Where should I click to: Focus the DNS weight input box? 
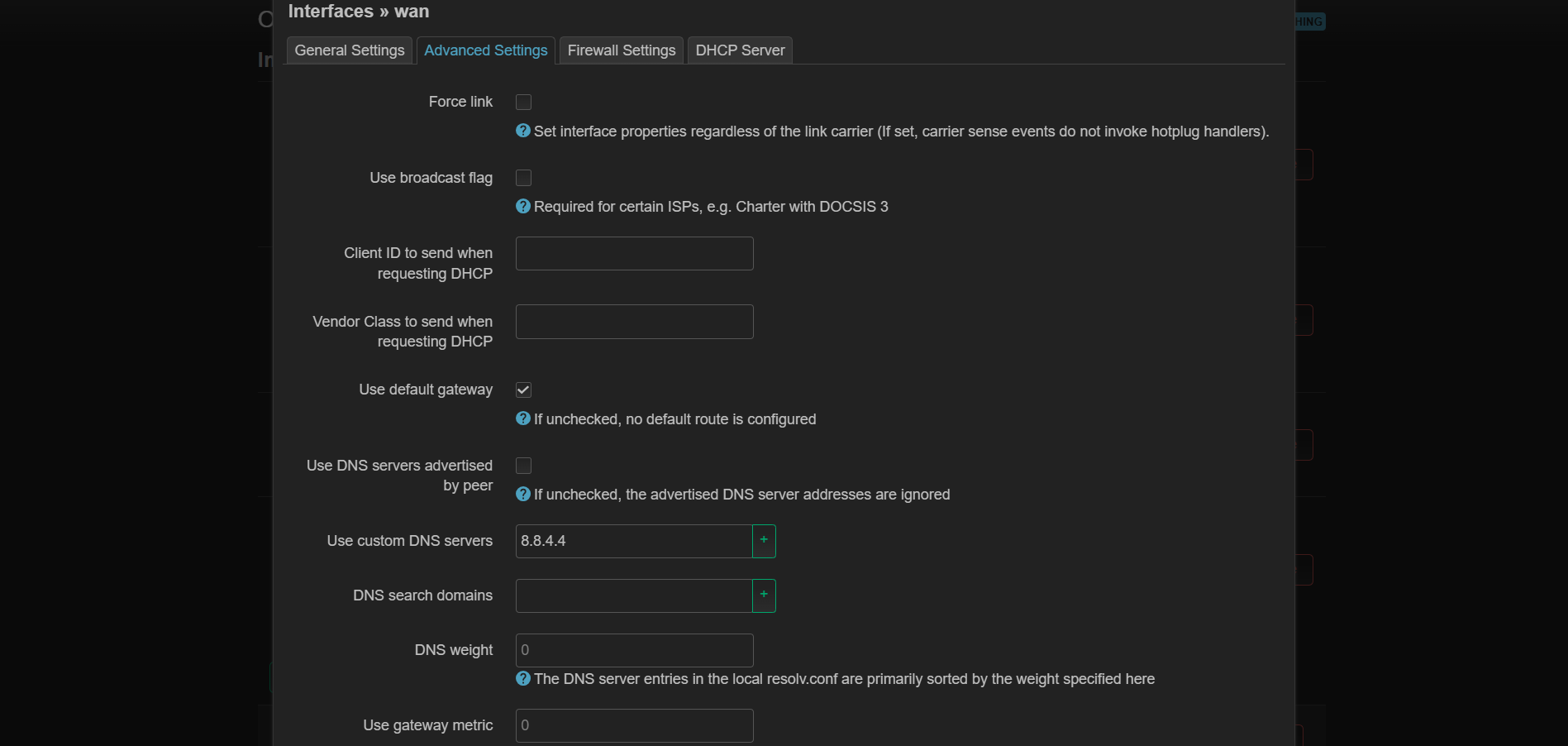pyautogui.click(x=634, y=650)
